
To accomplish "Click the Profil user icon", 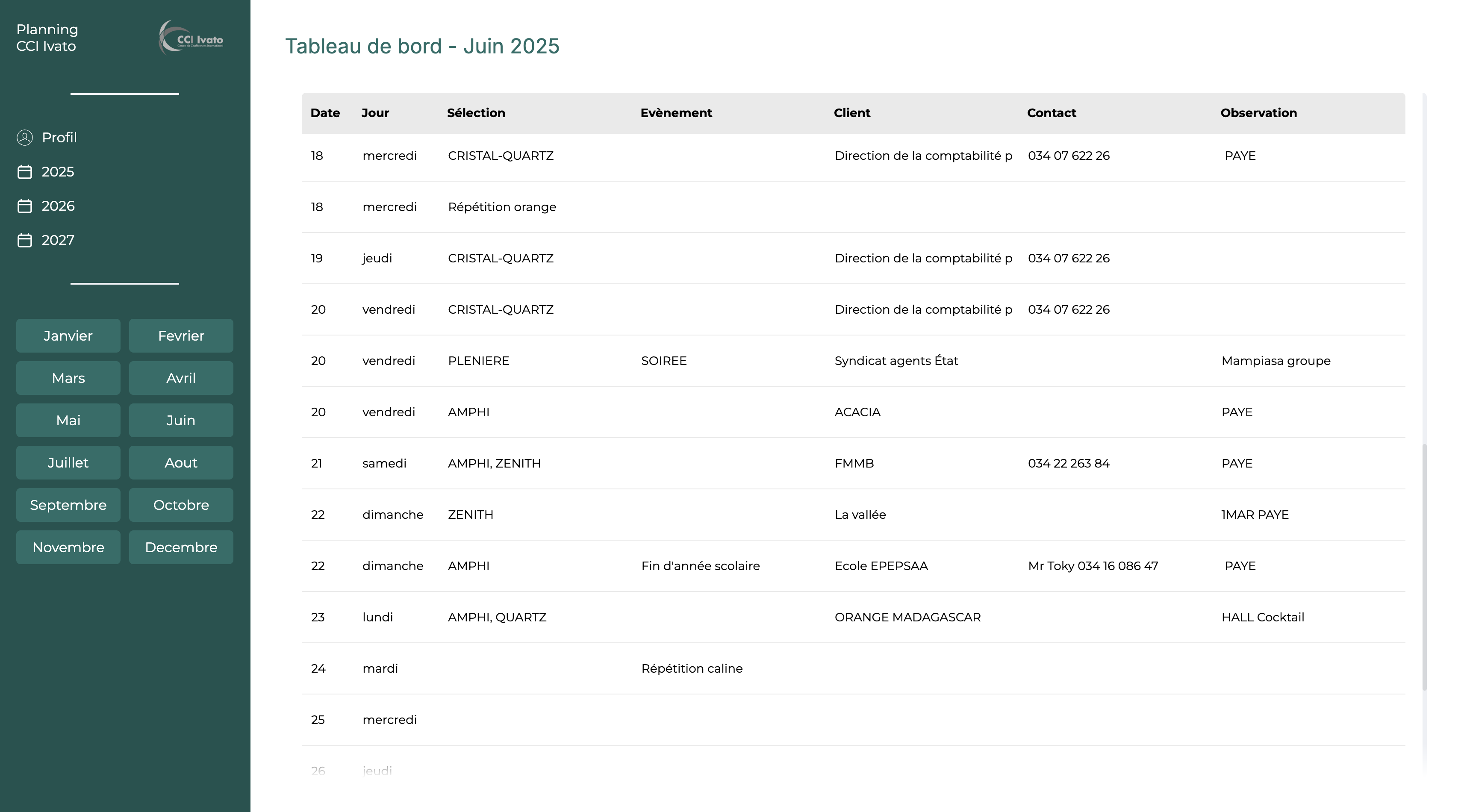I will (25, 137).
